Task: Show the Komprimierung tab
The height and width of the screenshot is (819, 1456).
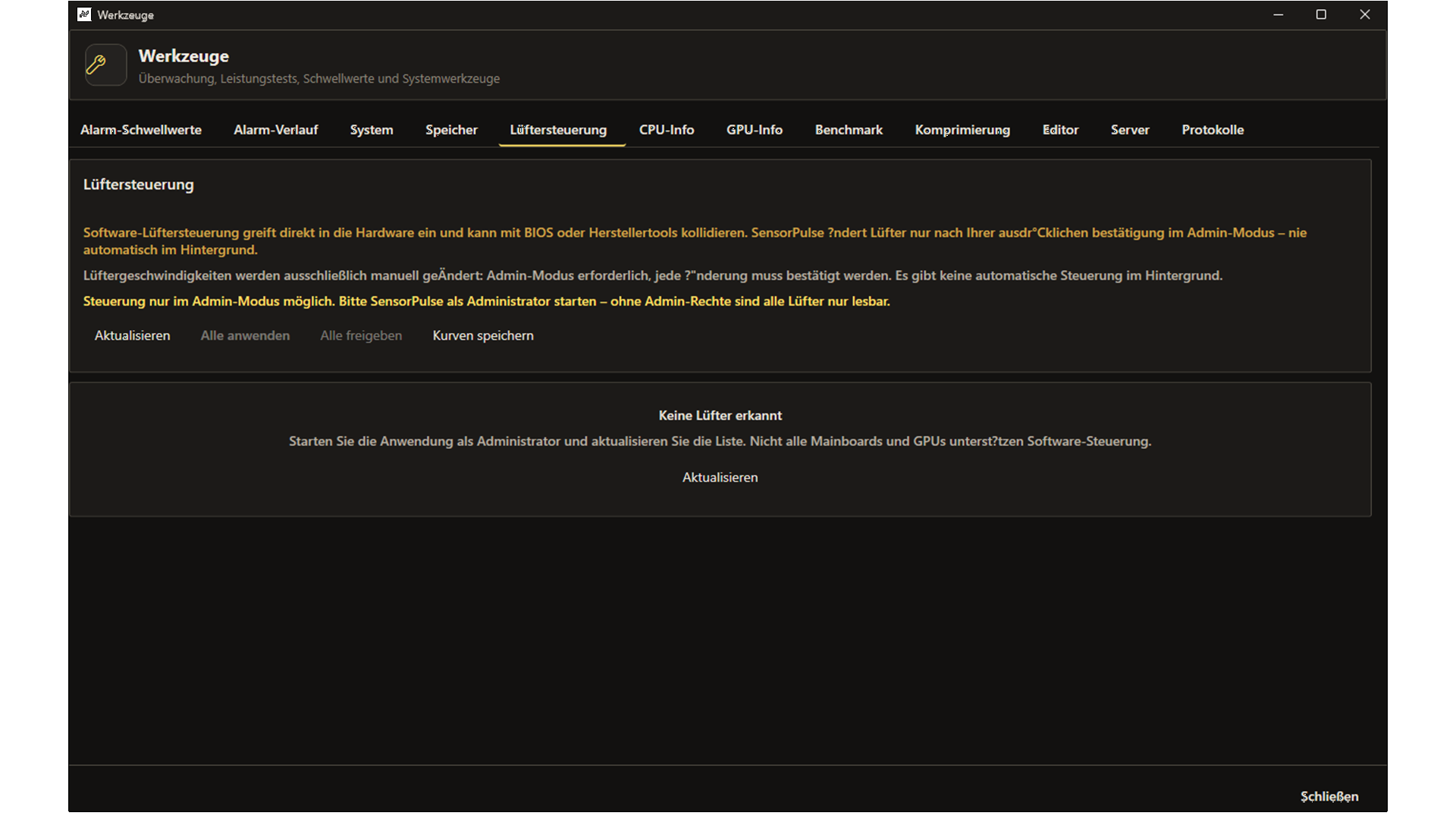Action: 962,130
